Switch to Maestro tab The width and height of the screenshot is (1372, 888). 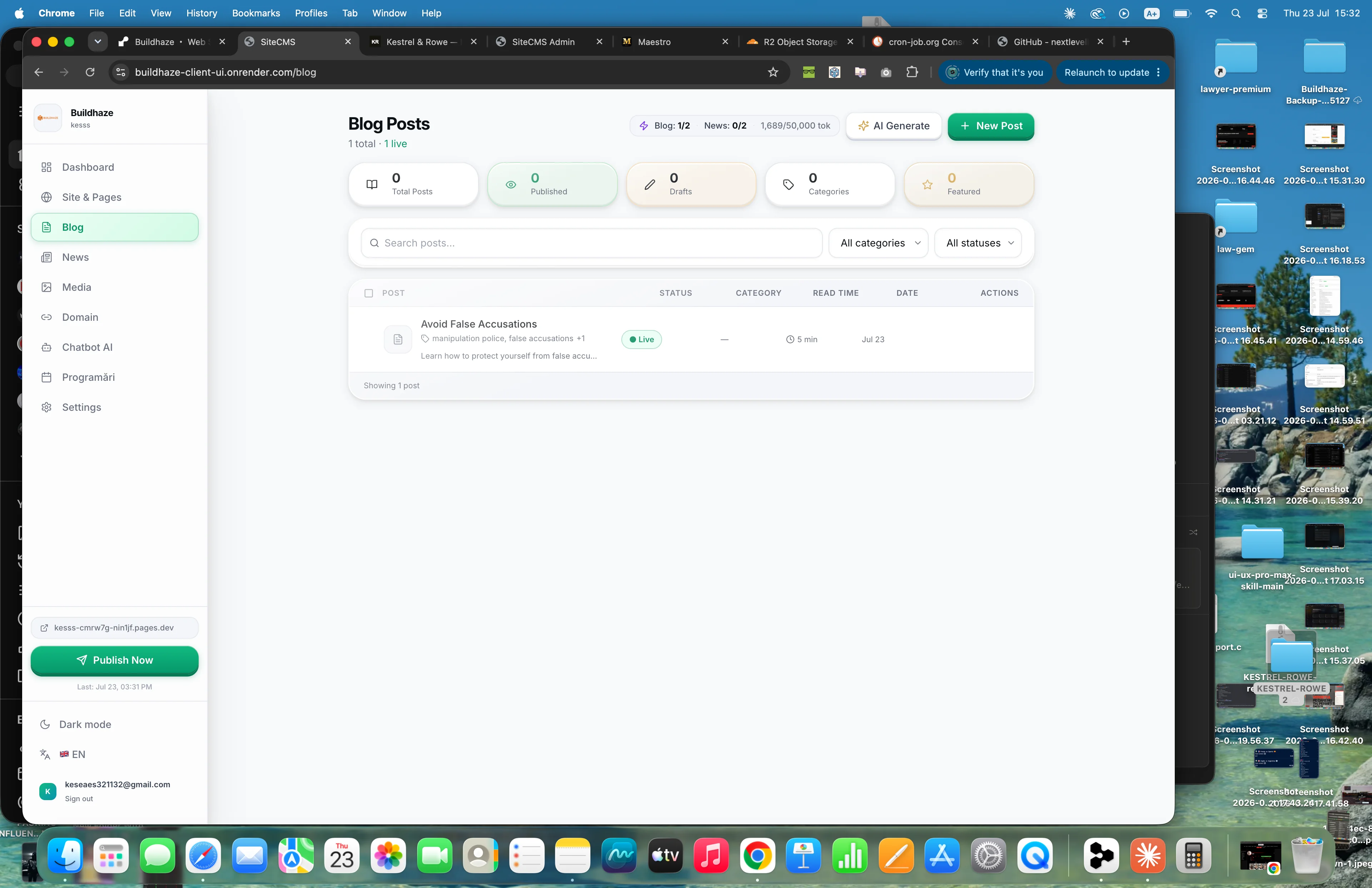(x=674, y=41)
